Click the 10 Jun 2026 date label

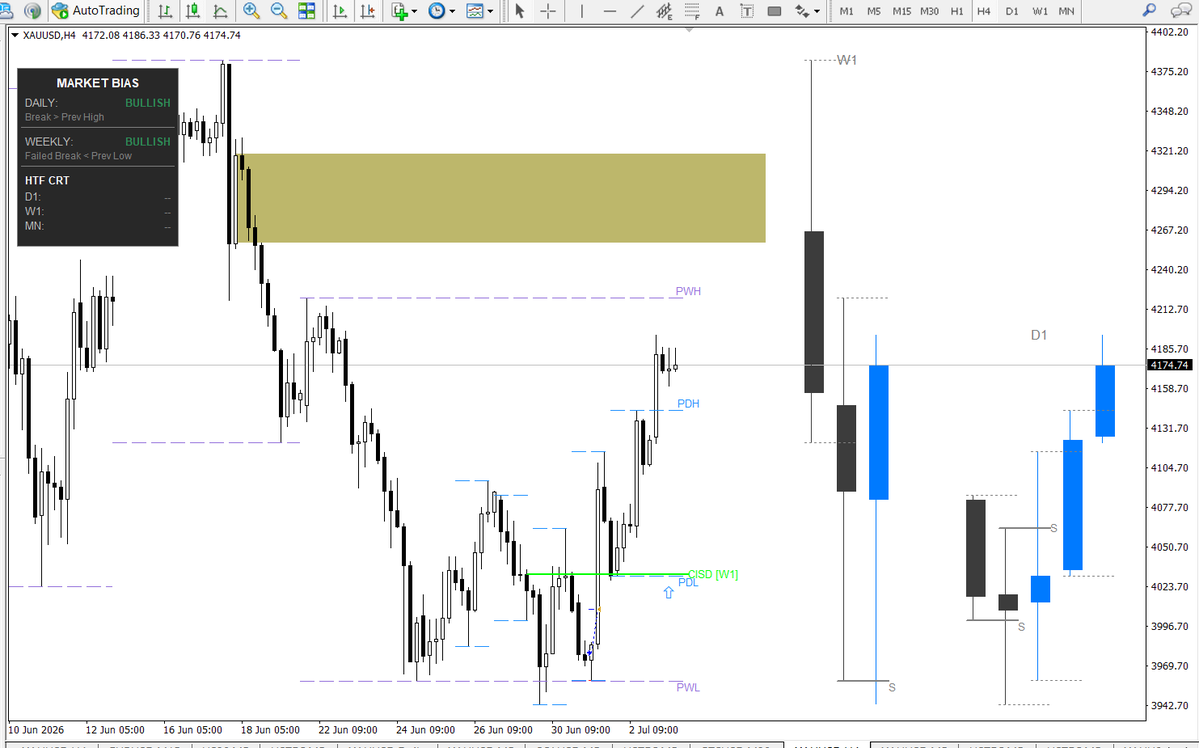point(36,730)
